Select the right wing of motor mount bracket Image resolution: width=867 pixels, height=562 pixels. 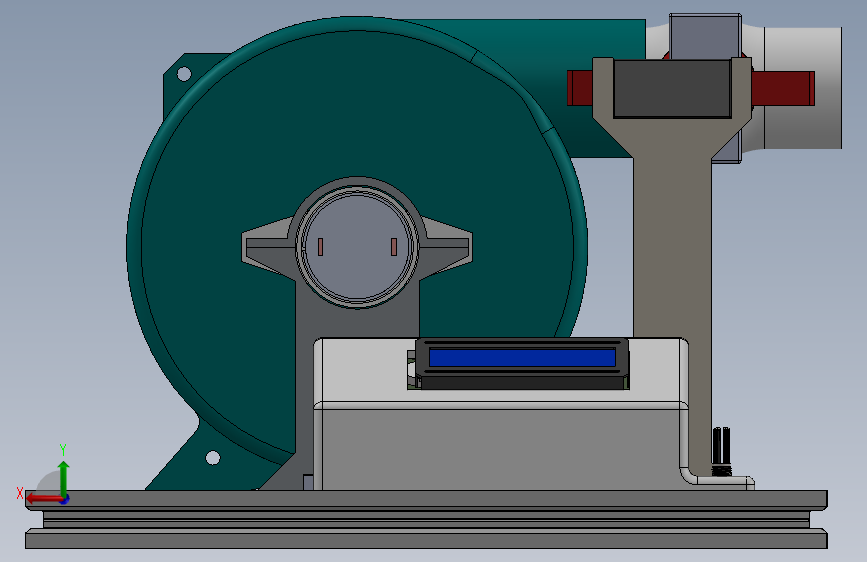click(446, 247)
